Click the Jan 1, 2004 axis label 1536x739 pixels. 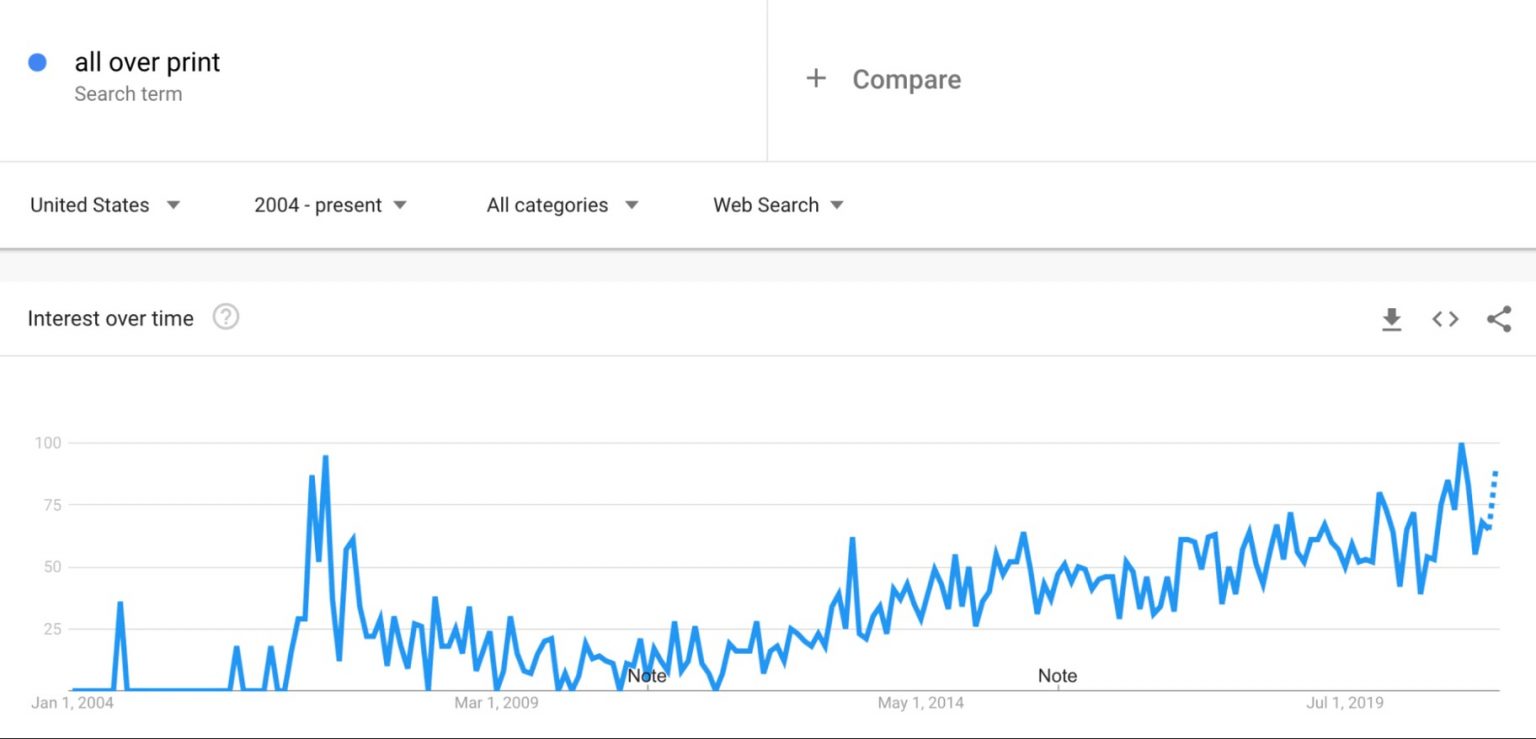click(72, 703)
